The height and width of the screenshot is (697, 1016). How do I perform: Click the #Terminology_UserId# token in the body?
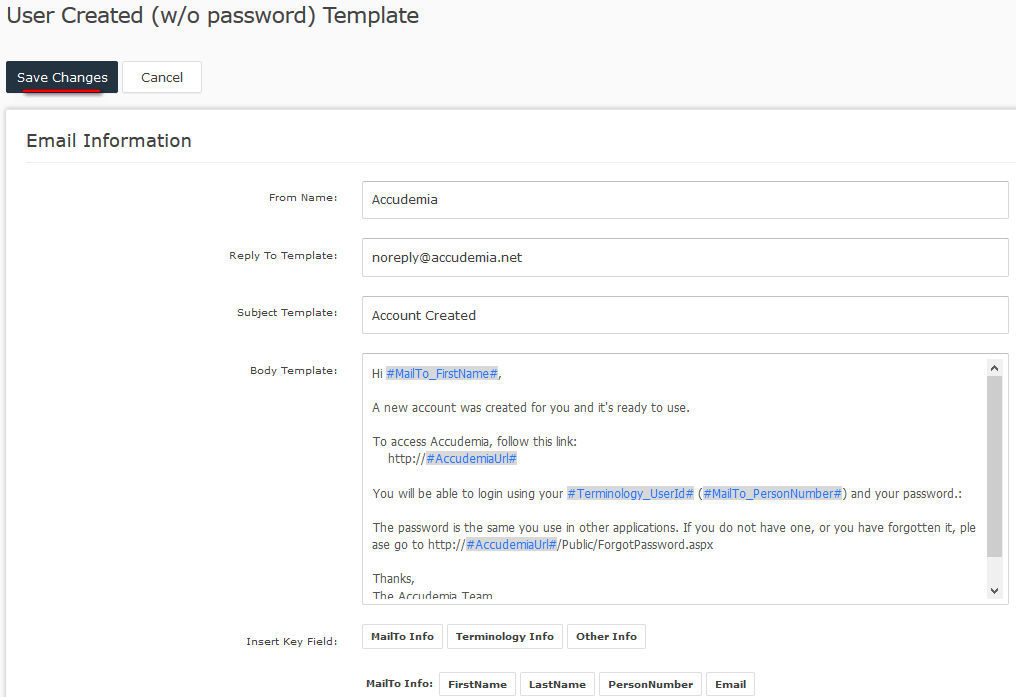630,493
